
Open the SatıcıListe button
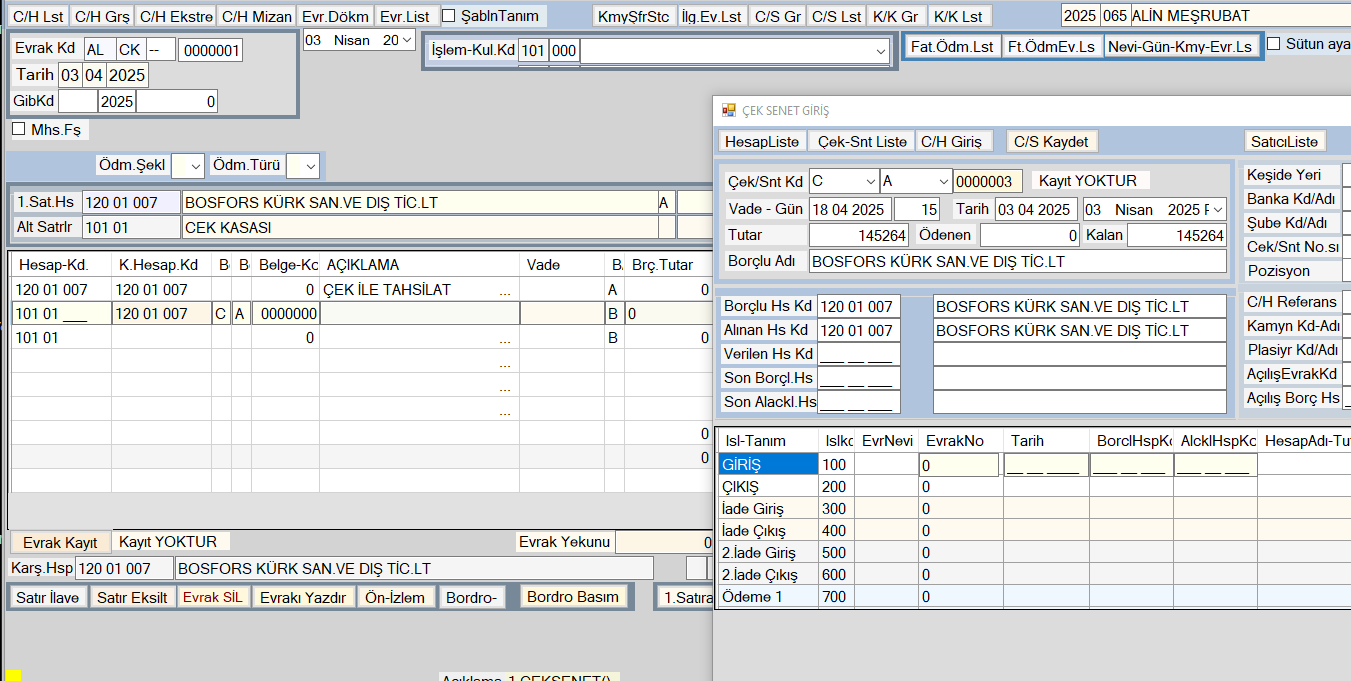tap(1285, 141)
